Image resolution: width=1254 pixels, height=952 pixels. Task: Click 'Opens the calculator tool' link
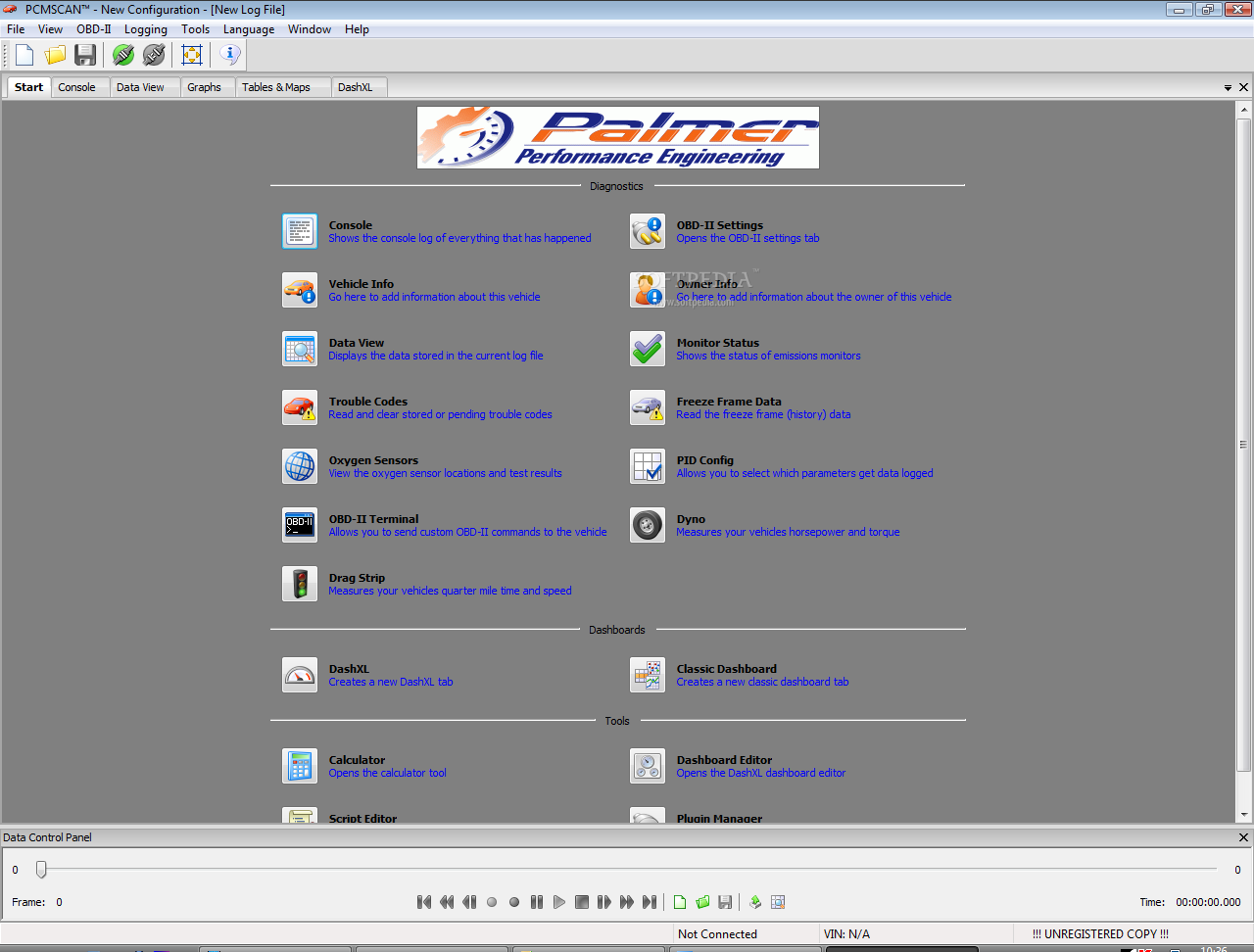coord(387,773)
